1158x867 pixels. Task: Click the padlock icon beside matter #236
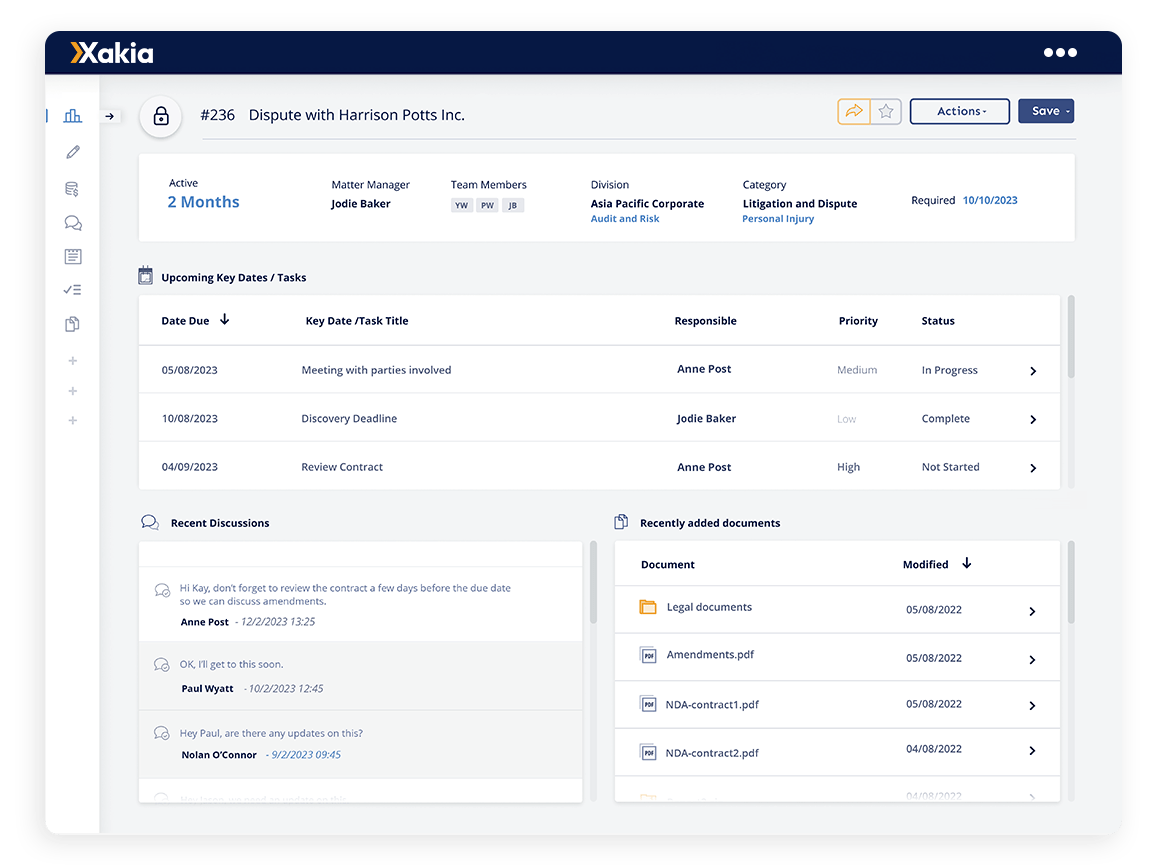(x=160, y=116)
